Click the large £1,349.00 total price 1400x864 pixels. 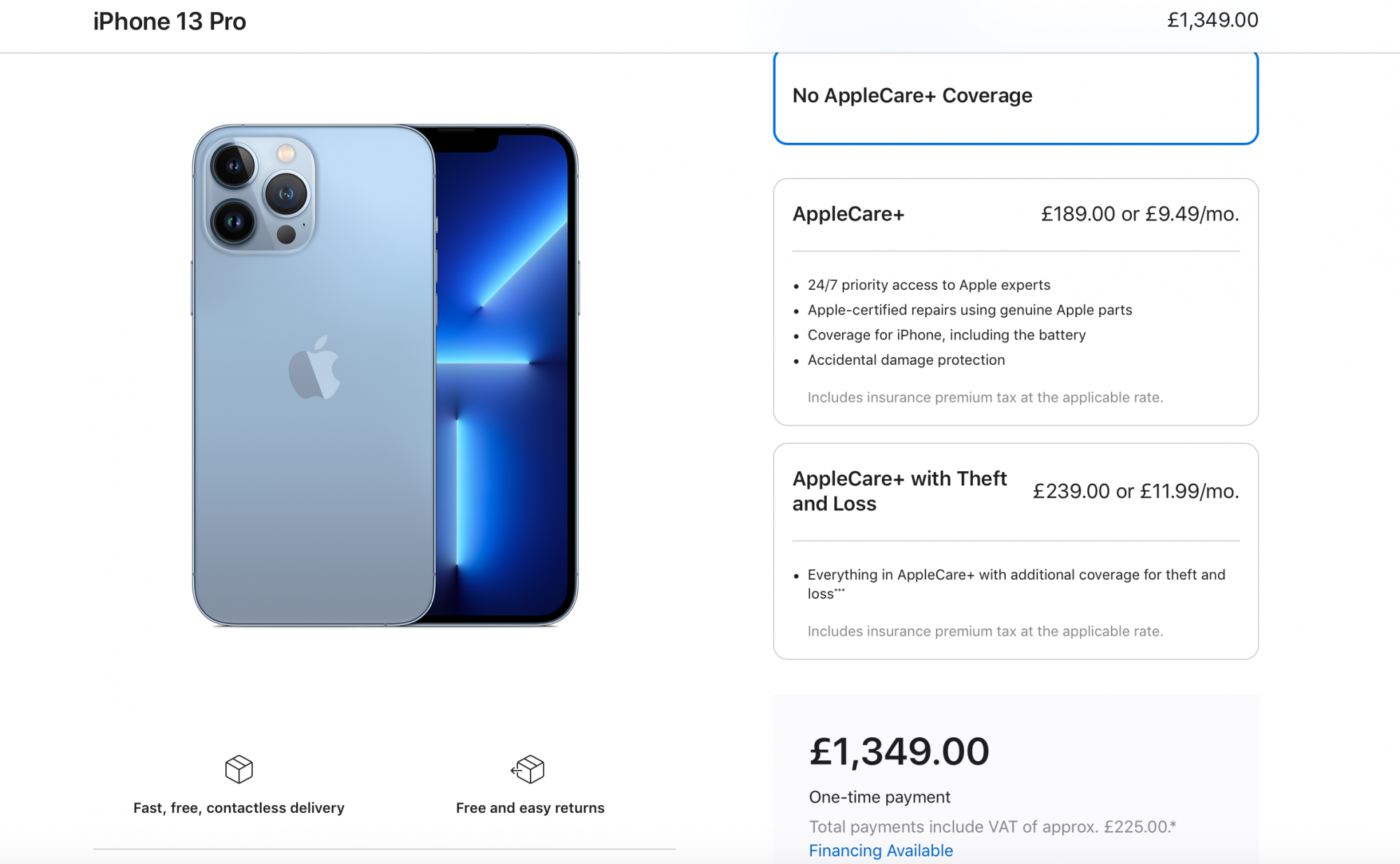(899, 751)
